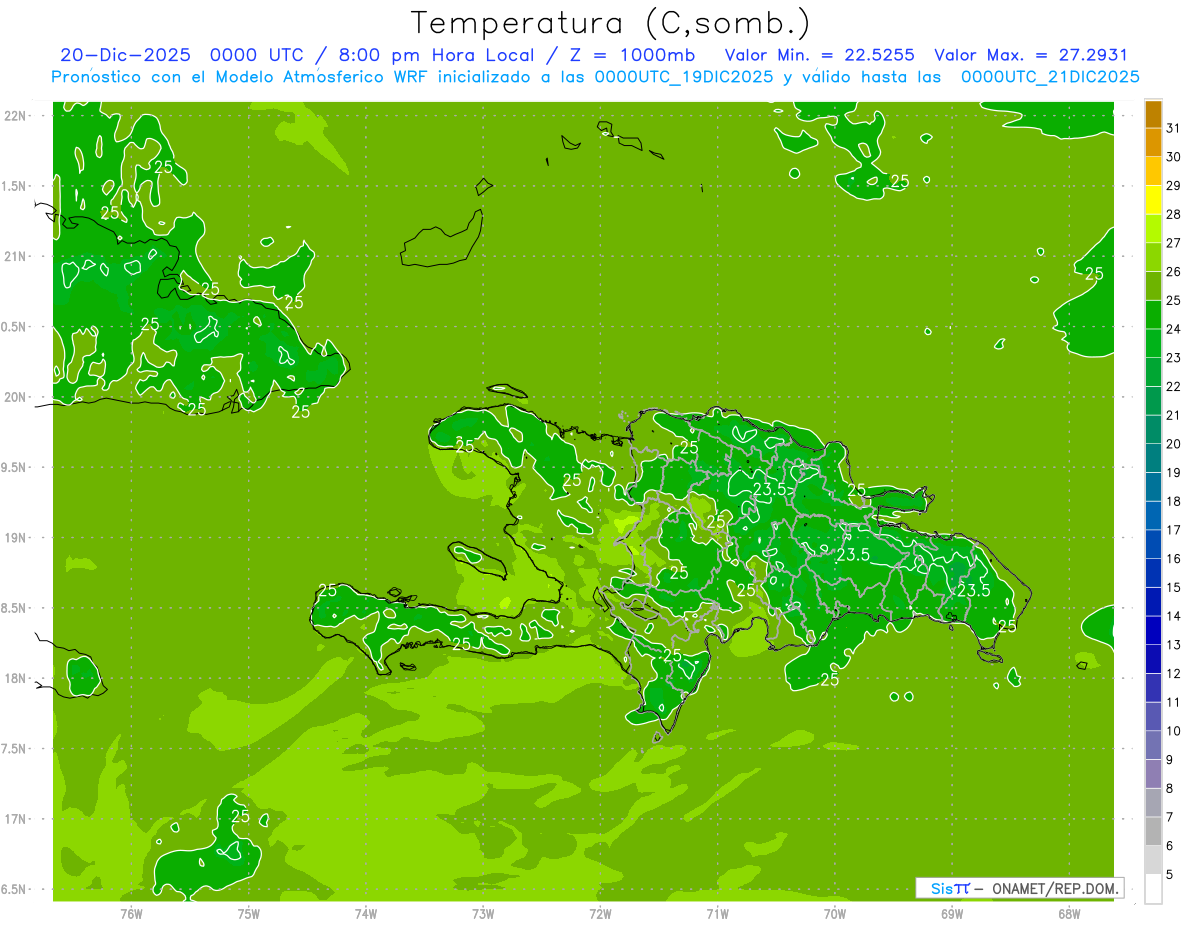Click the number 23 on the color scale
Viewport: 1200px width, 927px height.
(x=1174, y=358)
